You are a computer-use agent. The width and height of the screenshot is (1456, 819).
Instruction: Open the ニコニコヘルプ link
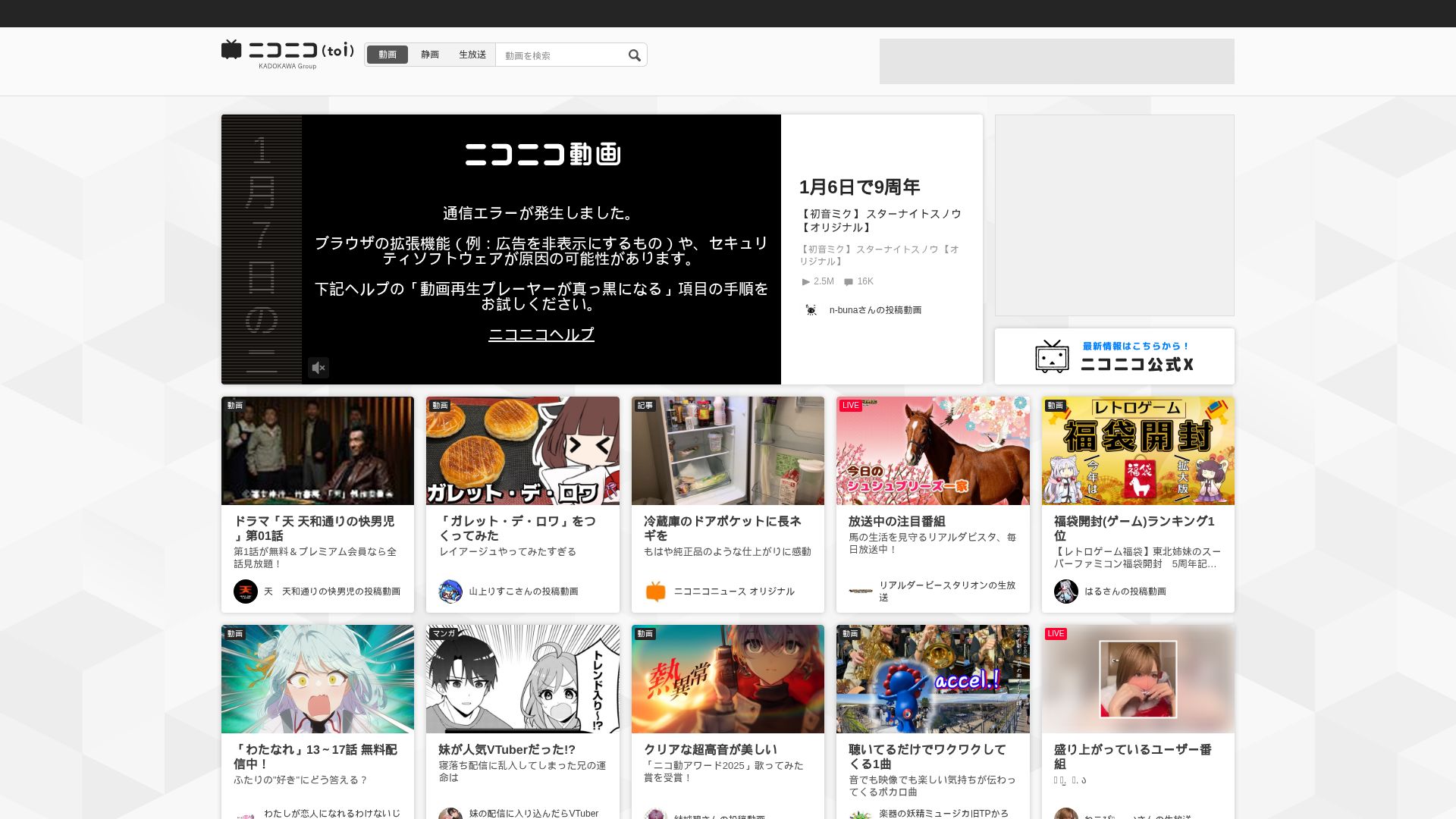coord(541,334)
